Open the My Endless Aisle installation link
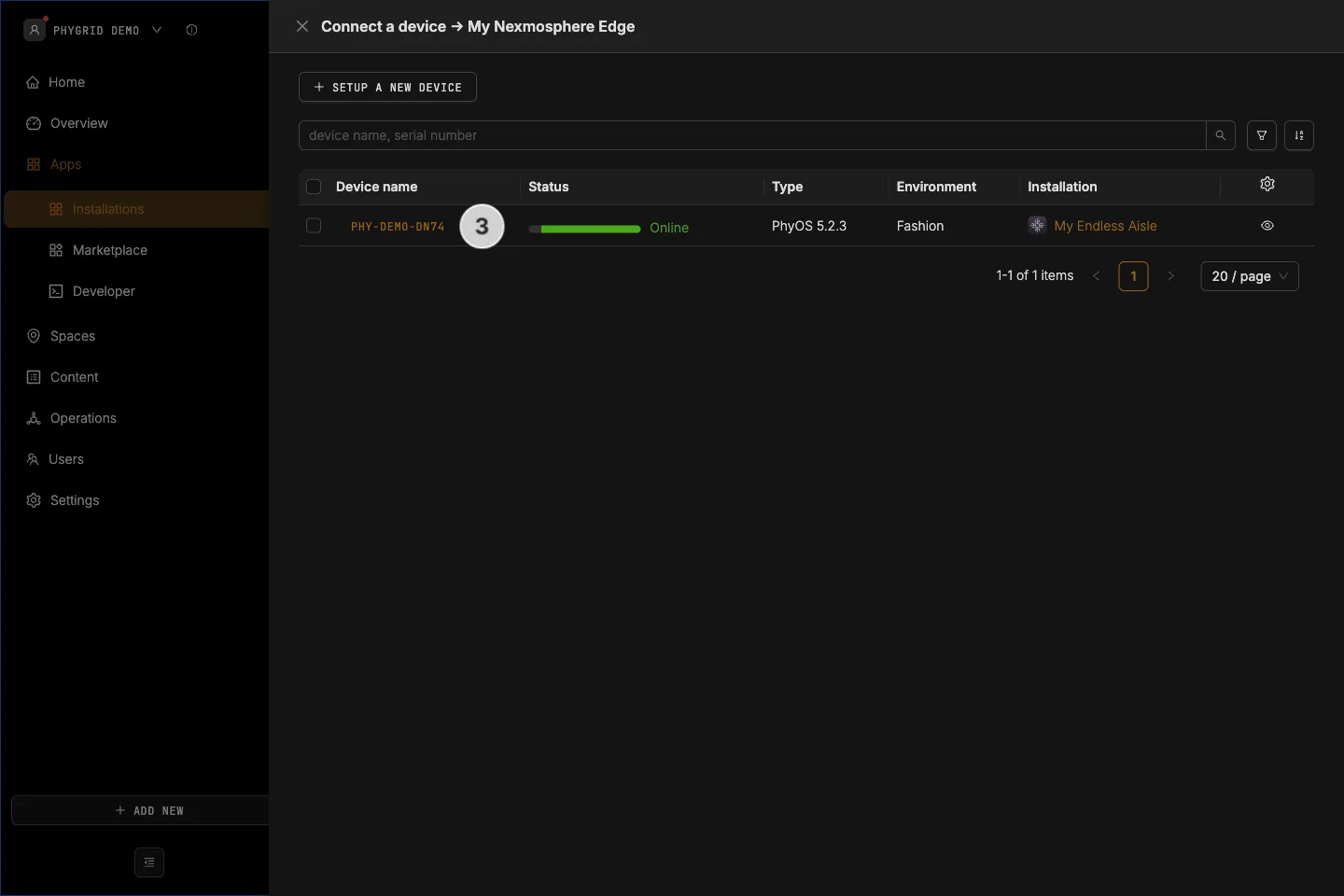 (x=1105, y=226)
